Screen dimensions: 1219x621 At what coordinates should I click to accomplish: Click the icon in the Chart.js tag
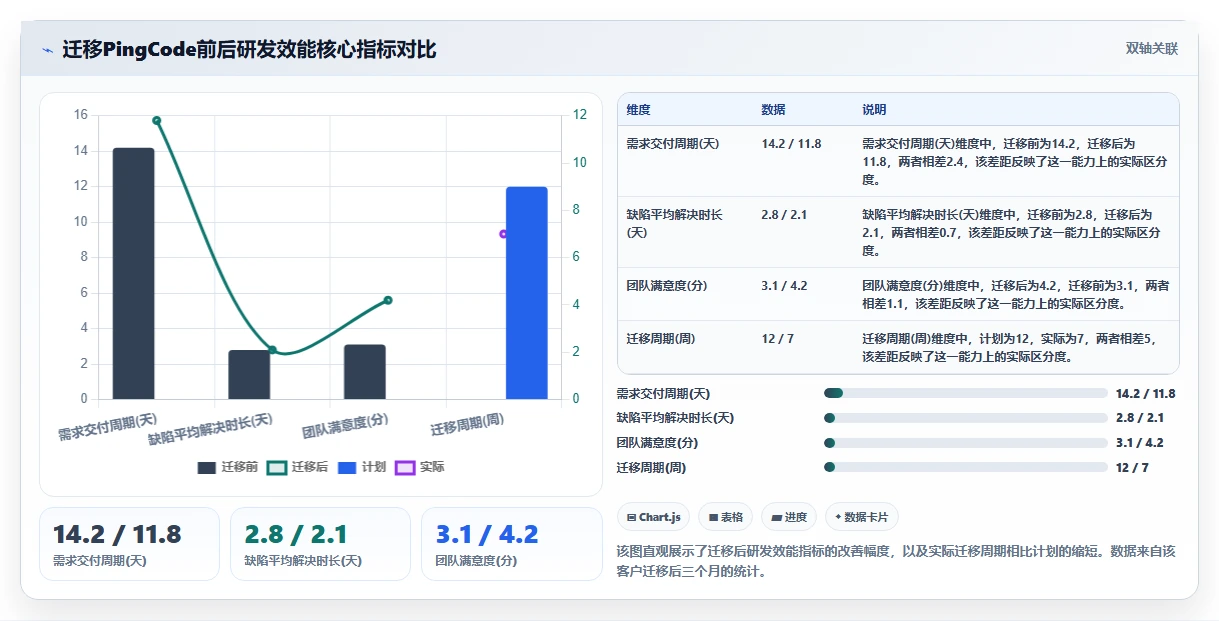click(x=631, y=518)
